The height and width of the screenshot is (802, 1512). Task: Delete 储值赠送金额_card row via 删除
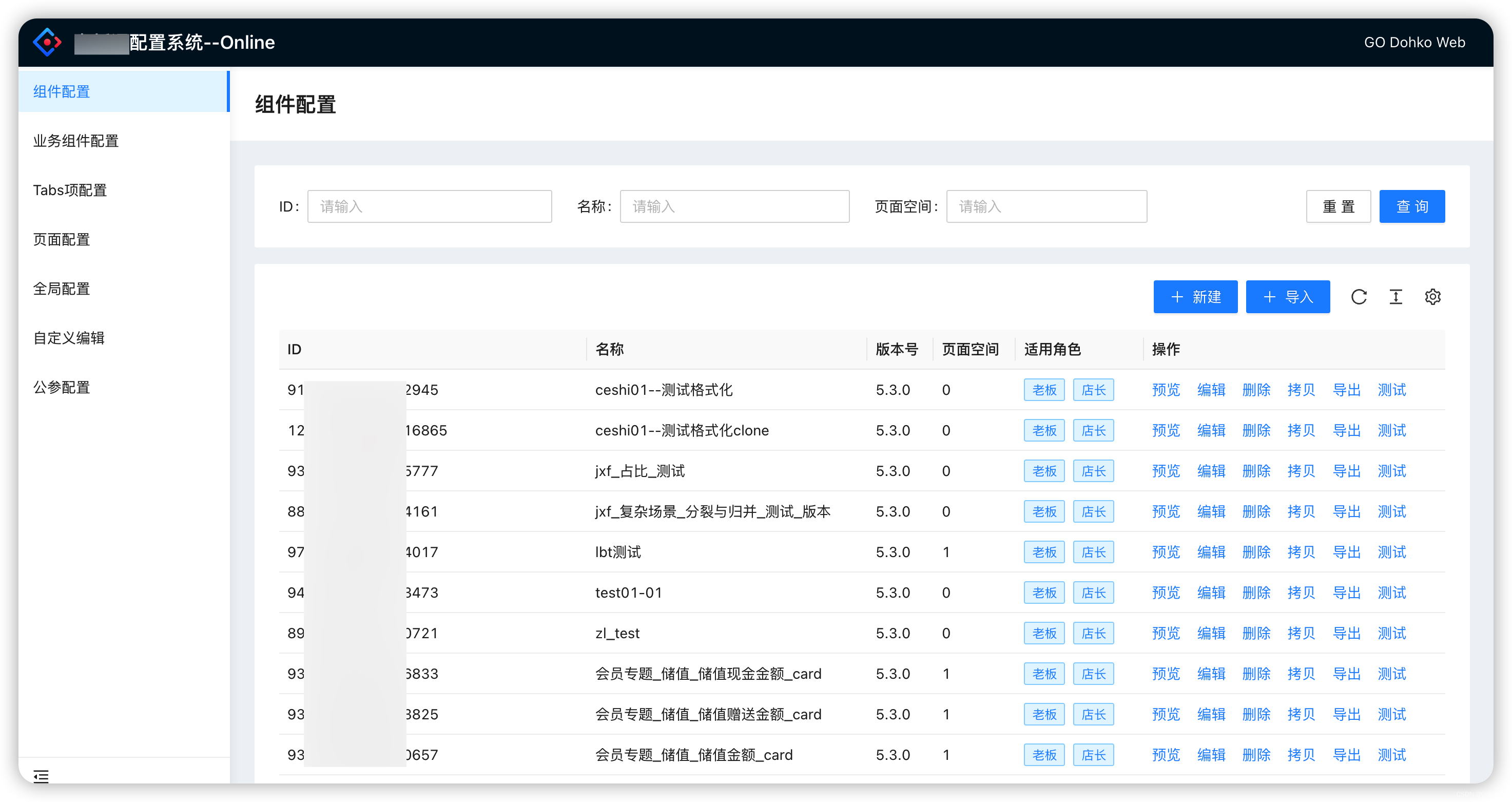coord(1256,714)
